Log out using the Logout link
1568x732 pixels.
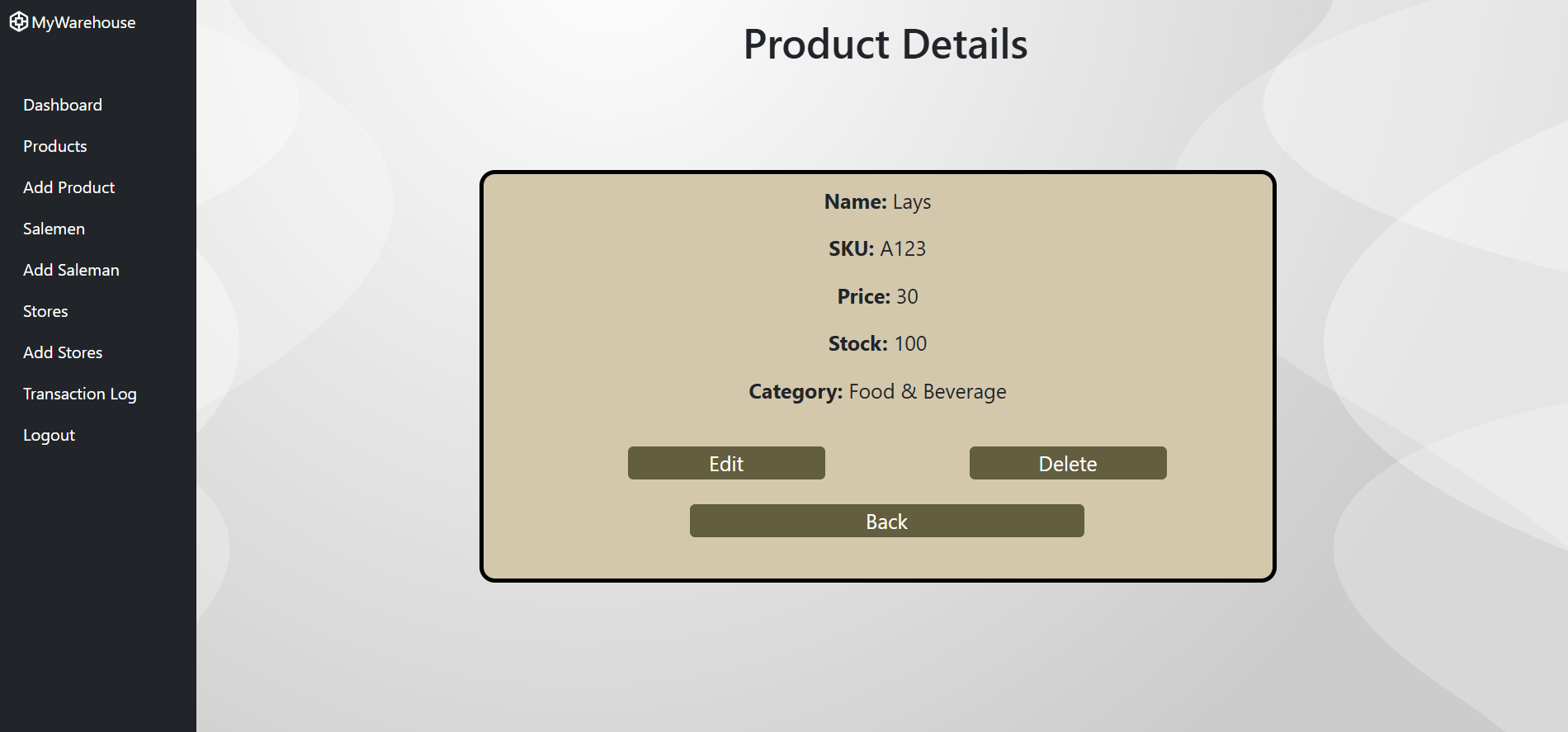click(x=50, y=435)
